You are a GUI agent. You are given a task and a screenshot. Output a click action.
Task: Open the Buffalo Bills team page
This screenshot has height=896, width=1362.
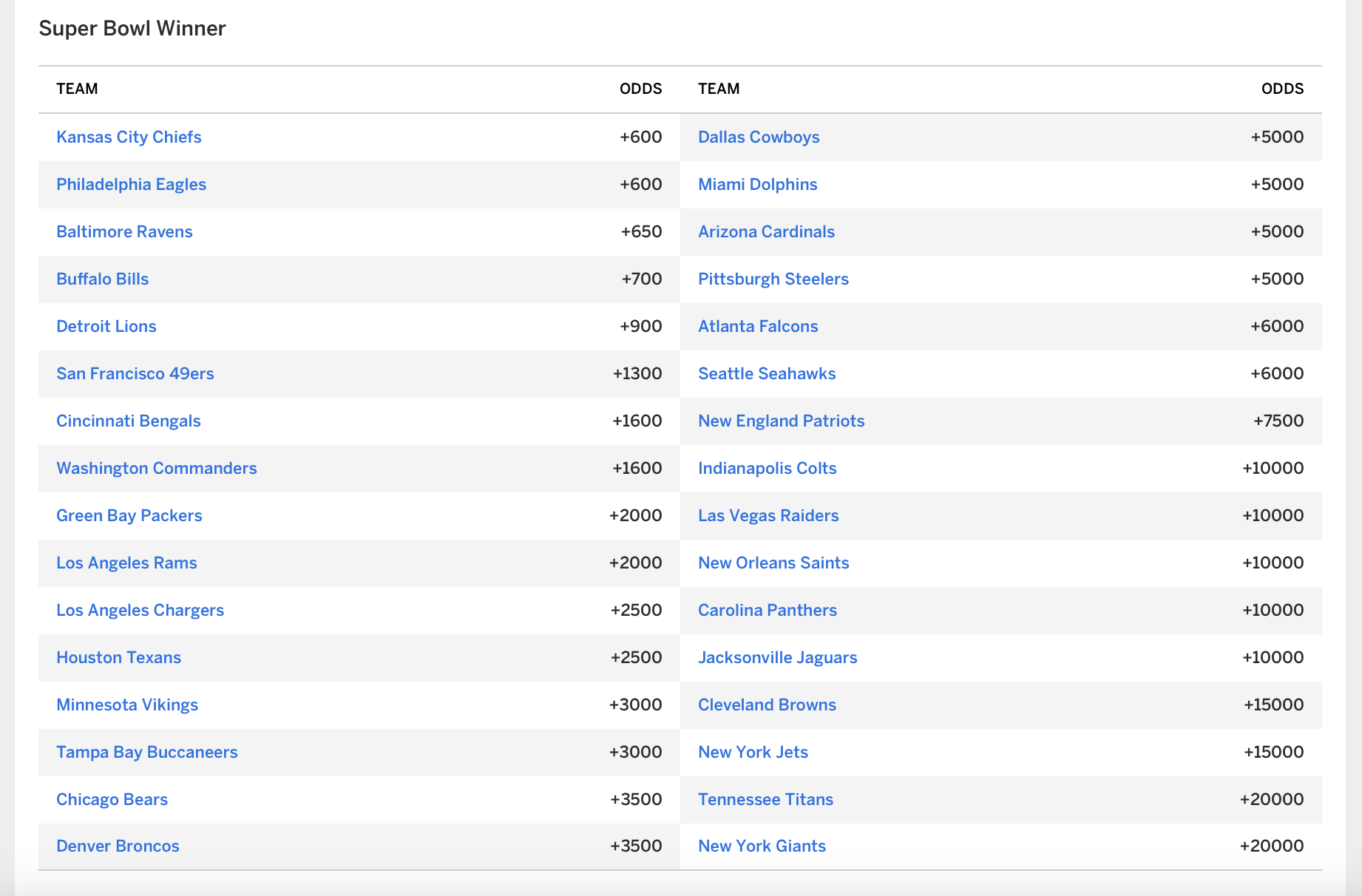click(x=102, y=279)
